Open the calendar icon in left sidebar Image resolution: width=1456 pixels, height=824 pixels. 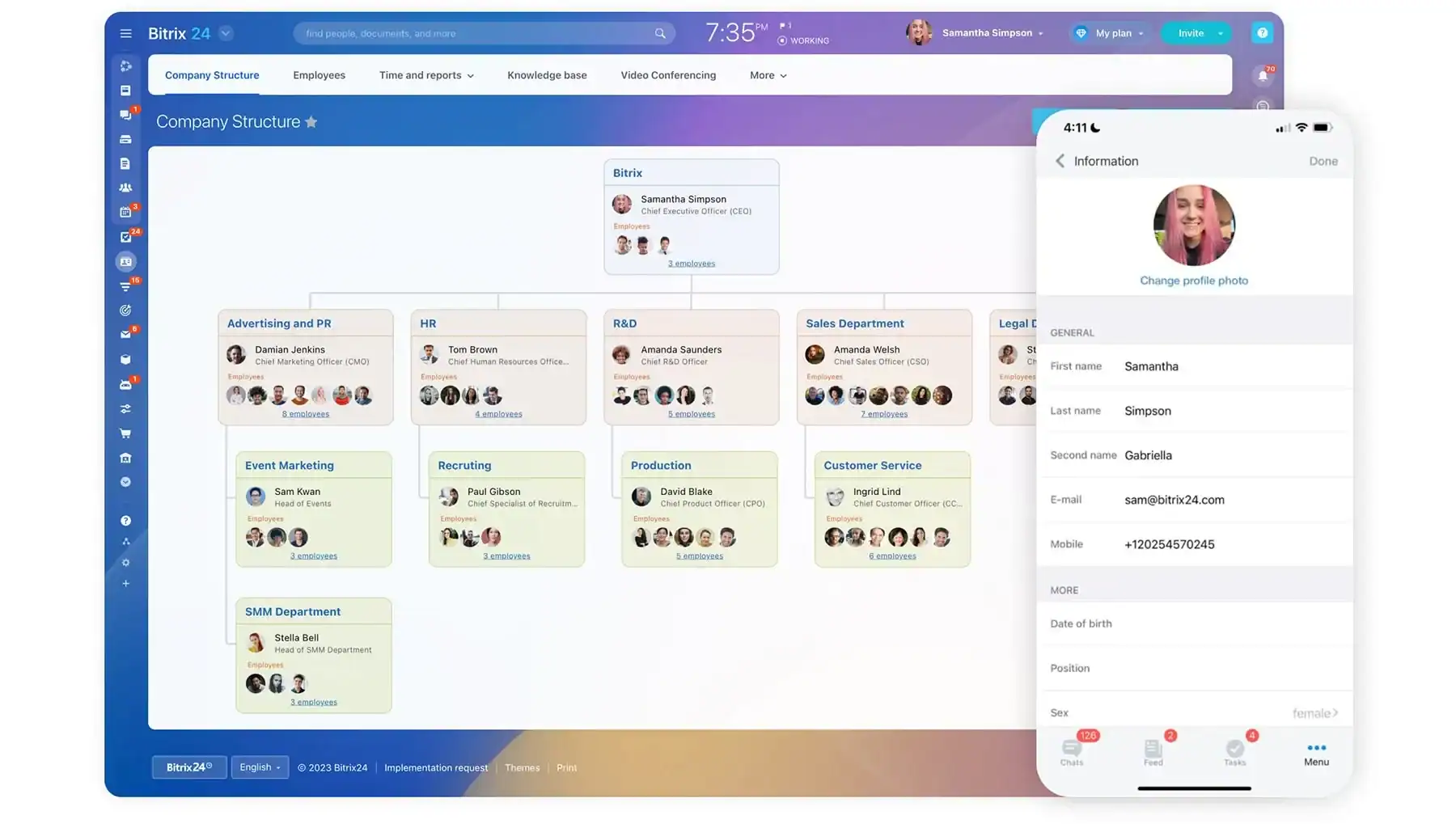coord(125,212)
